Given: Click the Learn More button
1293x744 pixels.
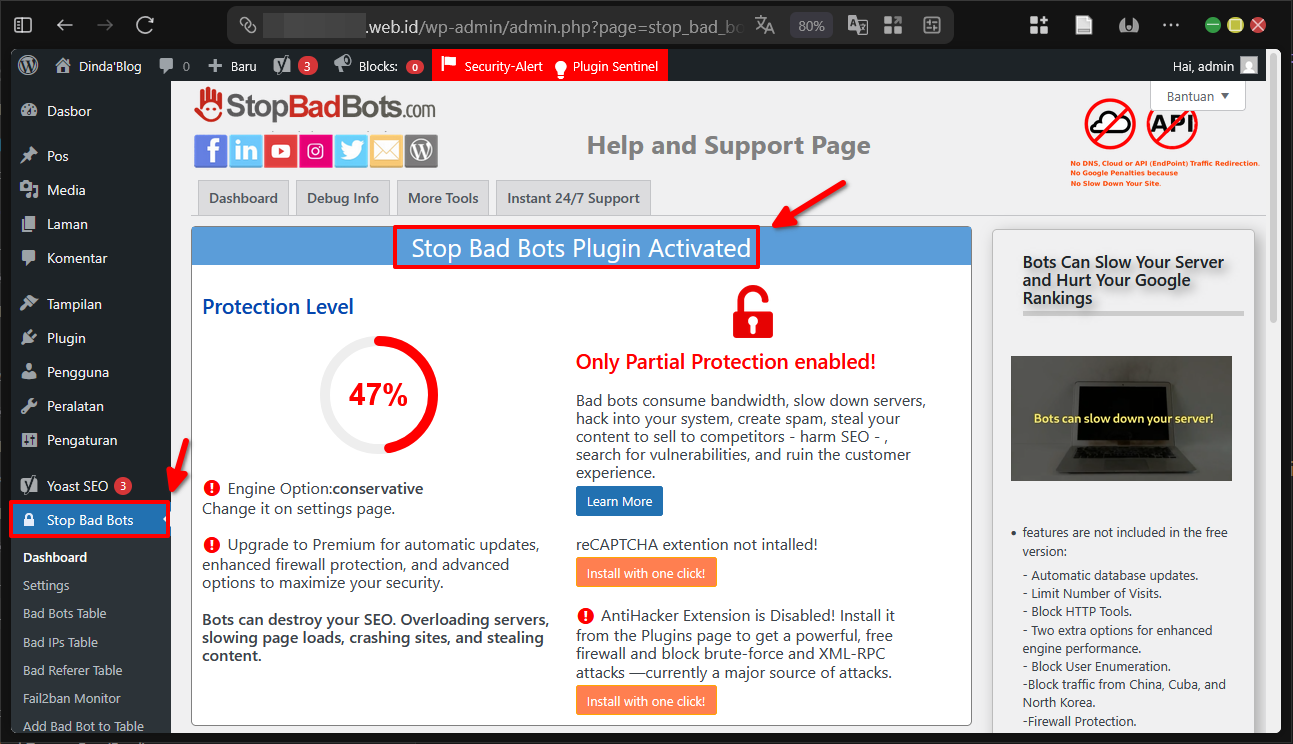Looking at the screenshot, I should (619, 500).
